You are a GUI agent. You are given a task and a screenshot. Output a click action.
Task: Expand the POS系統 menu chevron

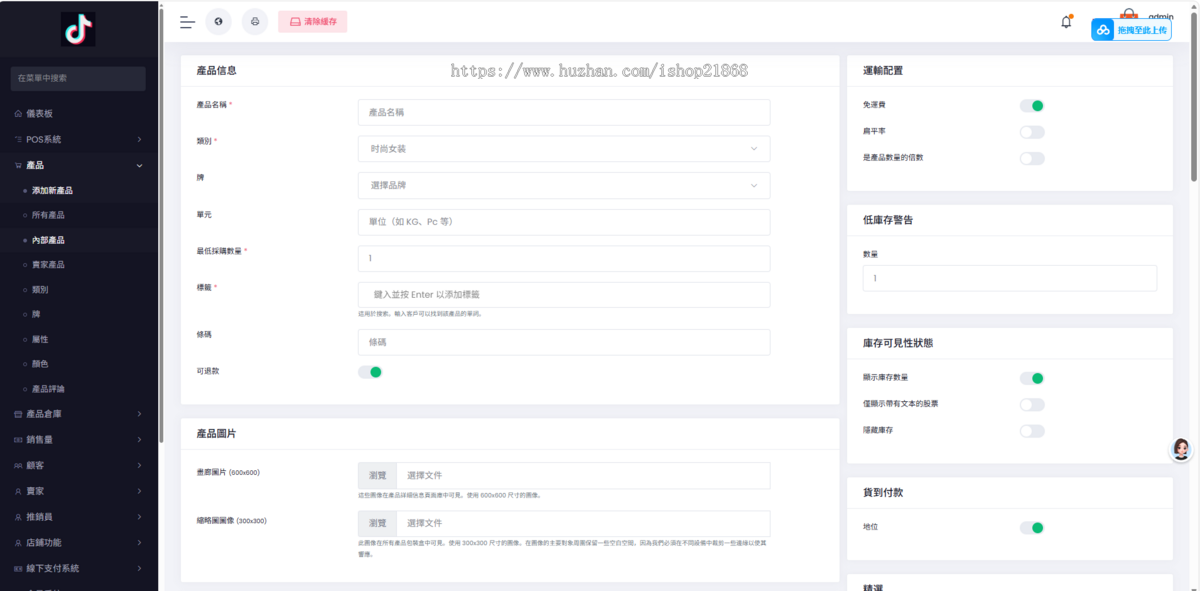(139, 139)
